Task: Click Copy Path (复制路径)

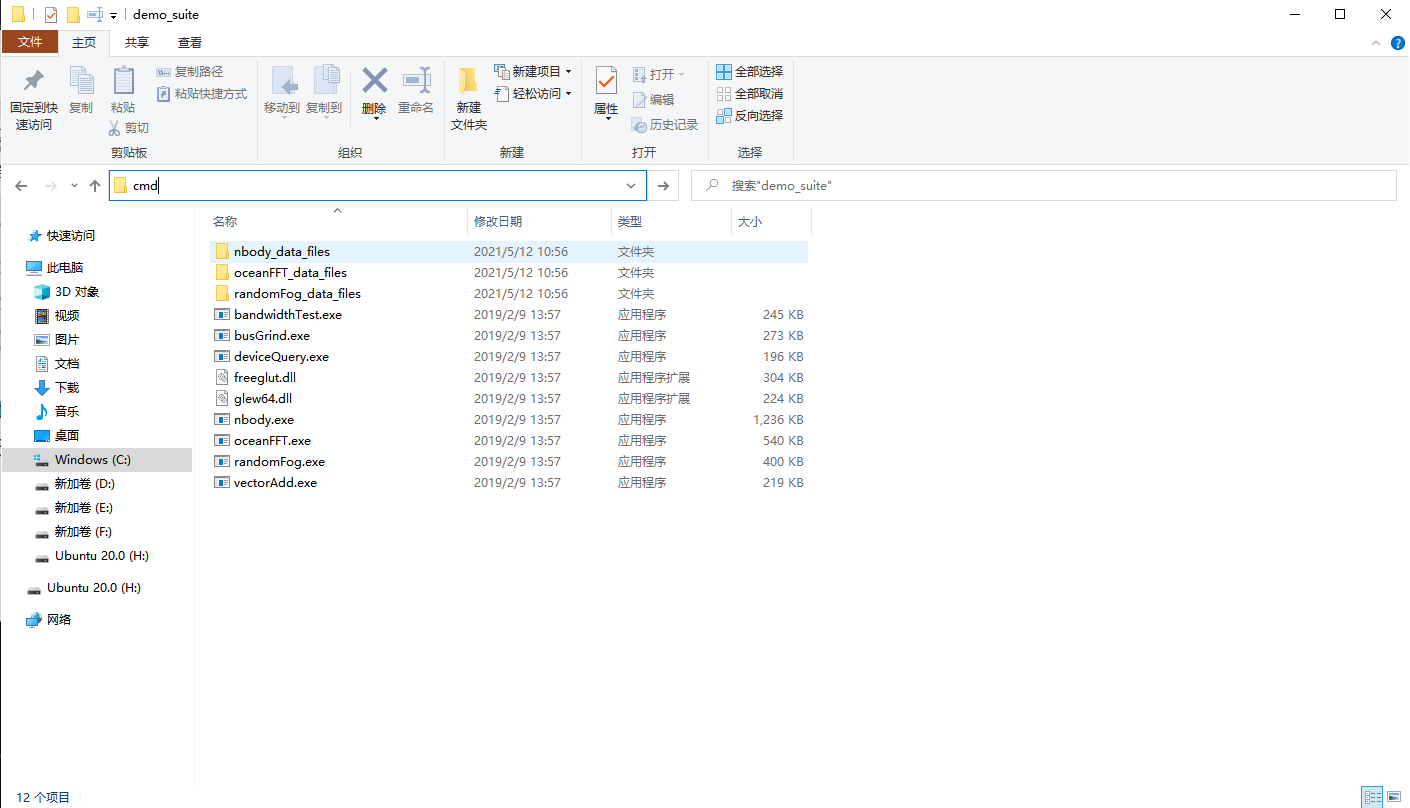Action: [190, 72]
